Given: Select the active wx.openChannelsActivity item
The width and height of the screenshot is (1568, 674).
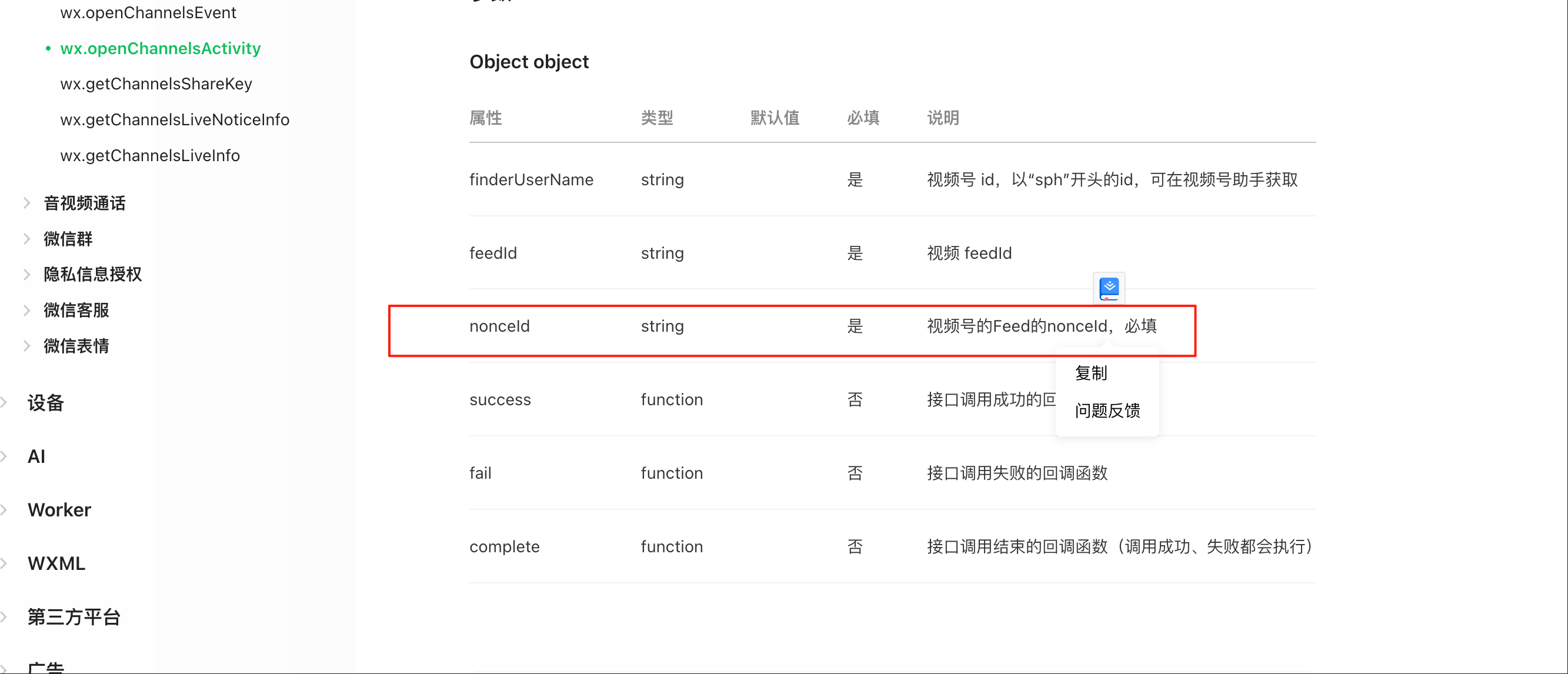Looking at the screenshot, I should click(160, 48).
